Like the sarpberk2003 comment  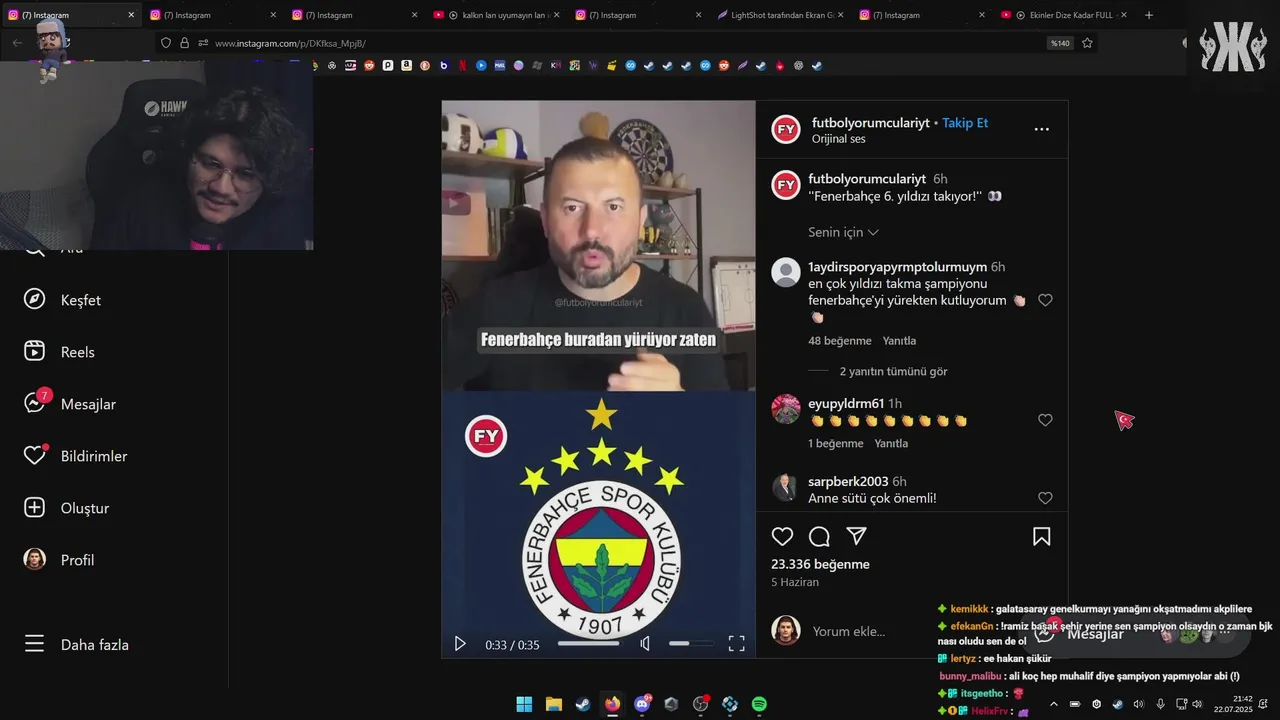pos(1045,498)
